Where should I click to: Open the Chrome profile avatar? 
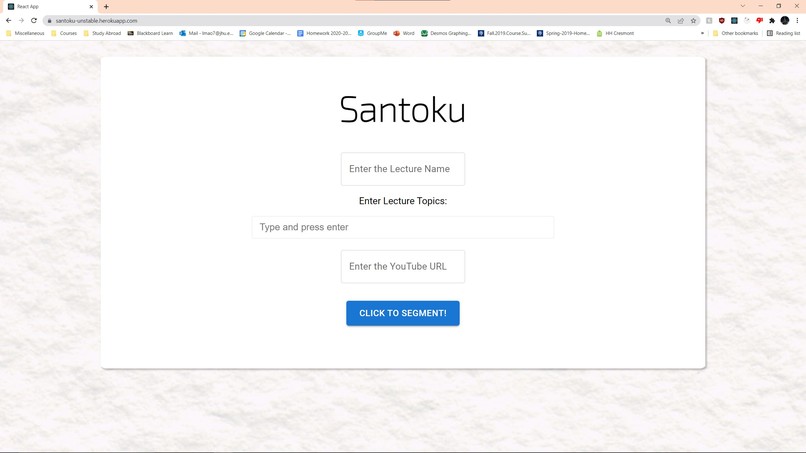click(784, 21)
